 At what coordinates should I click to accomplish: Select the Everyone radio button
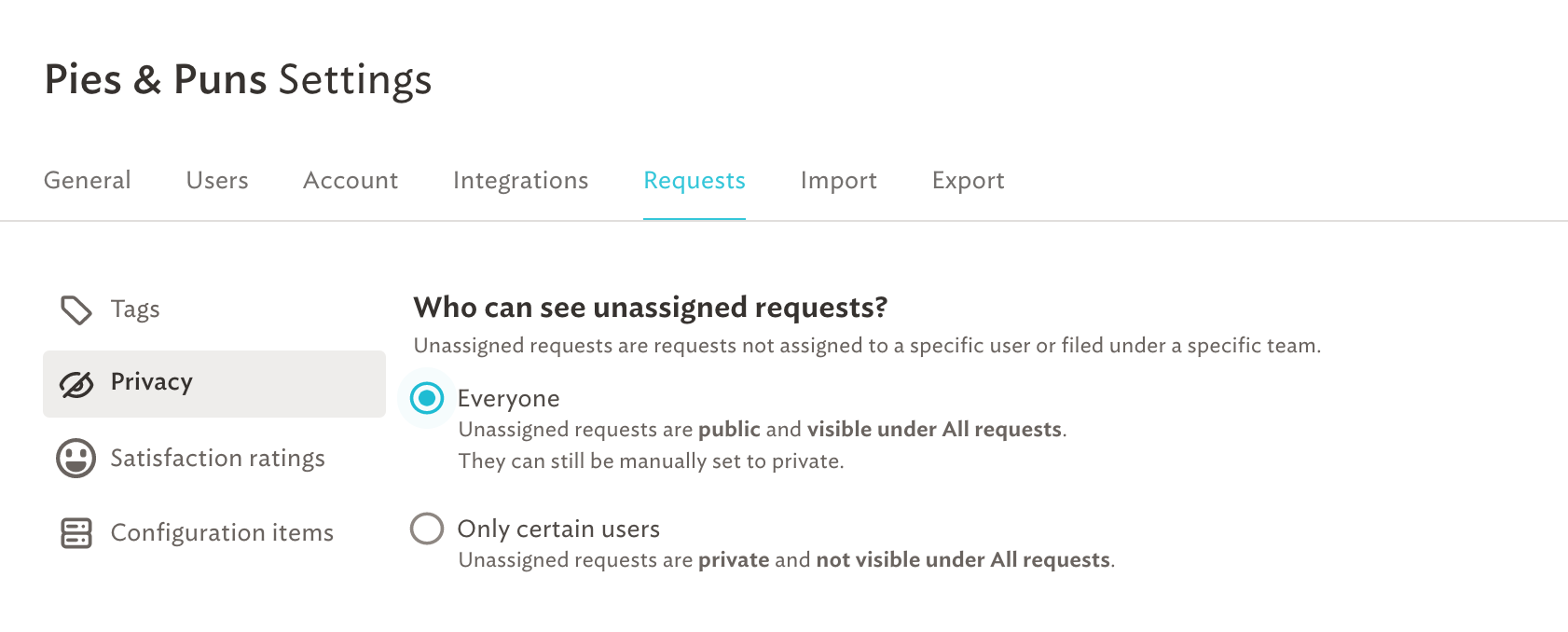pos(427,399)
